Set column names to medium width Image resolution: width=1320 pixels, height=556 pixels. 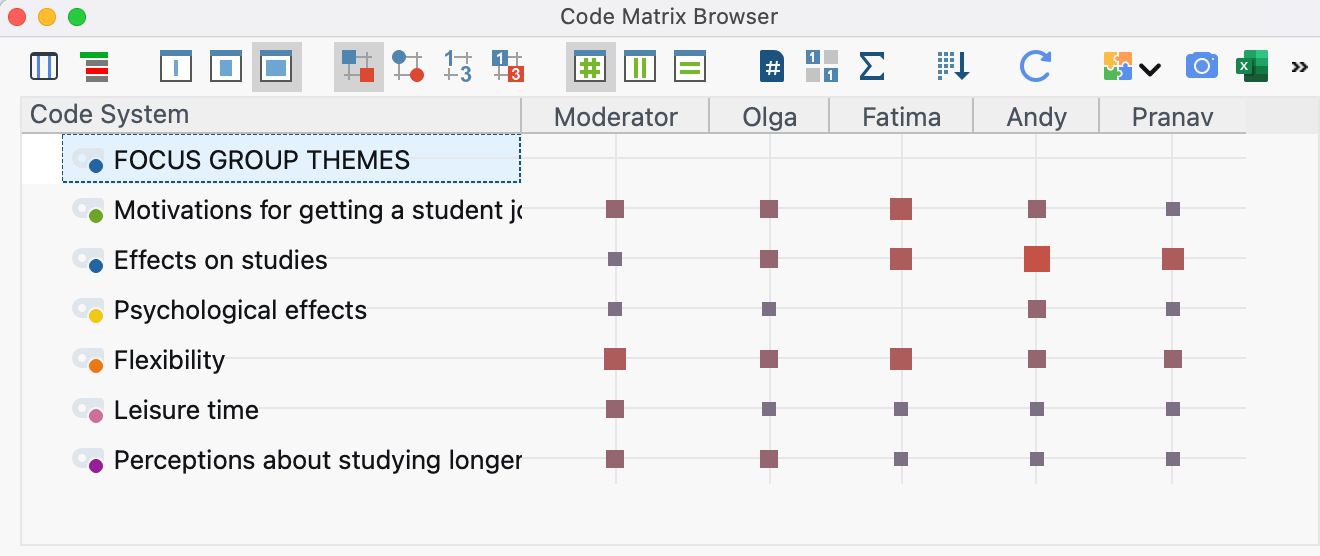226,67
